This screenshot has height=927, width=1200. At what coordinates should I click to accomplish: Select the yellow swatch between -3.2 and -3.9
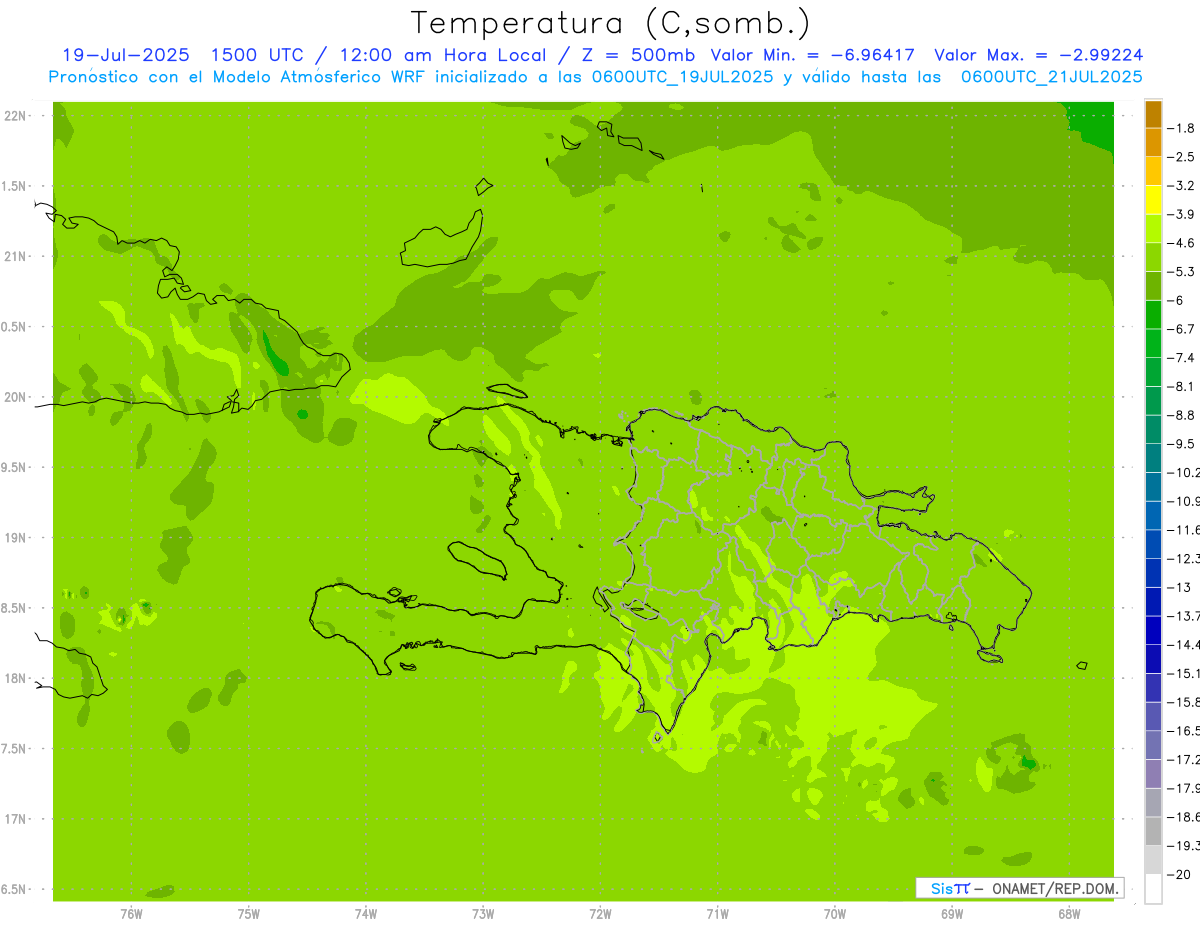point(1153,201)
